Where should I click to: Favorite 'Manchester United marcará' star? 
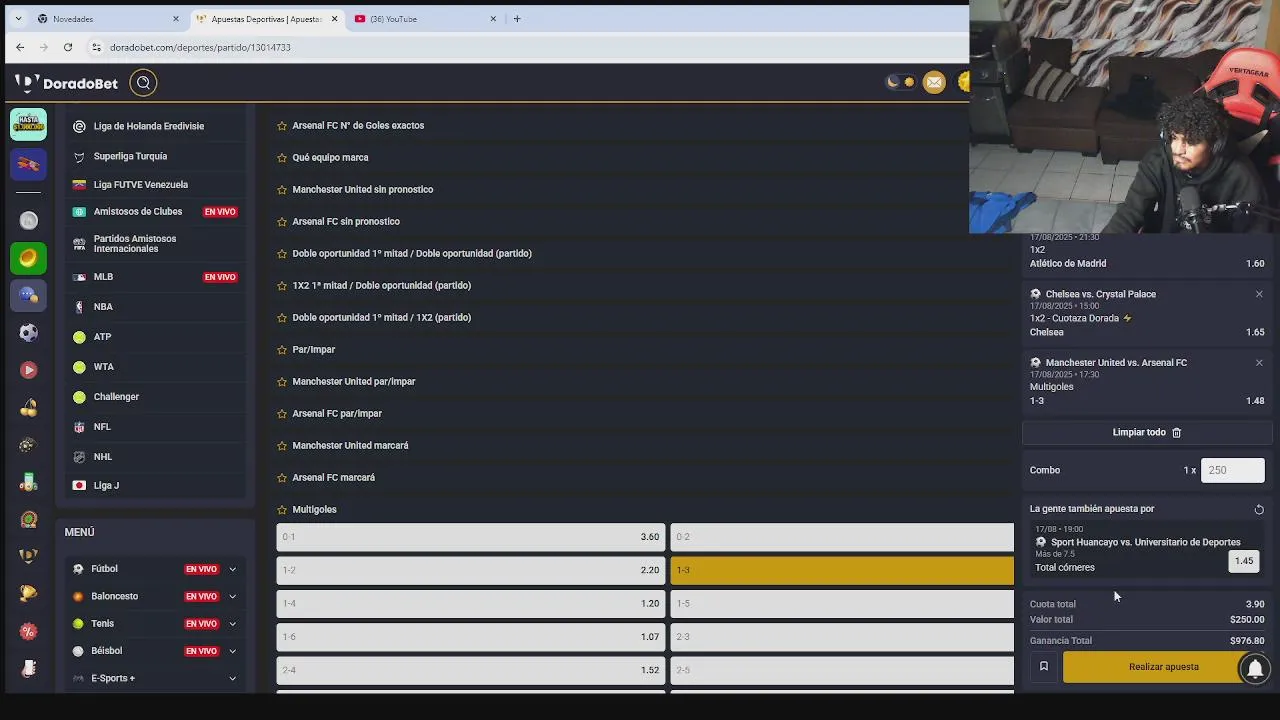click(282, 445)
